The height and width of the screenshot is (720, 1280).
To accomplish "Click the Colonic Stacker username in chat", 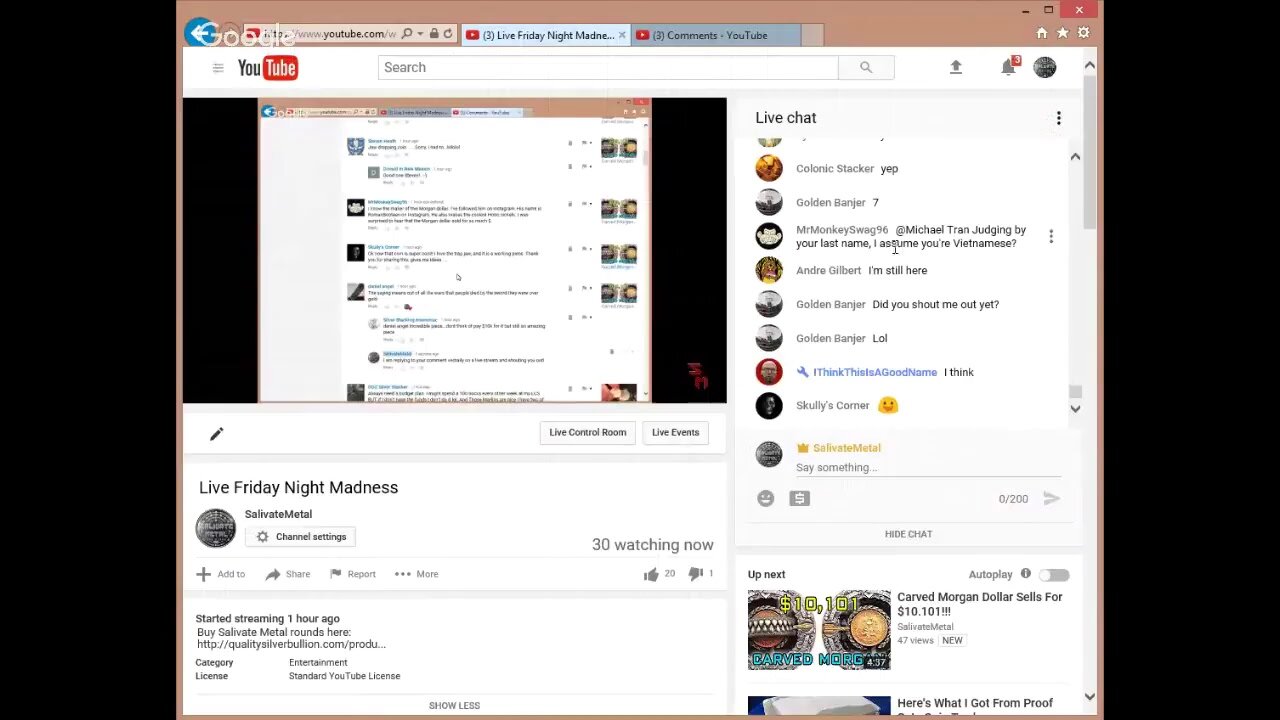I will (835, 168).
